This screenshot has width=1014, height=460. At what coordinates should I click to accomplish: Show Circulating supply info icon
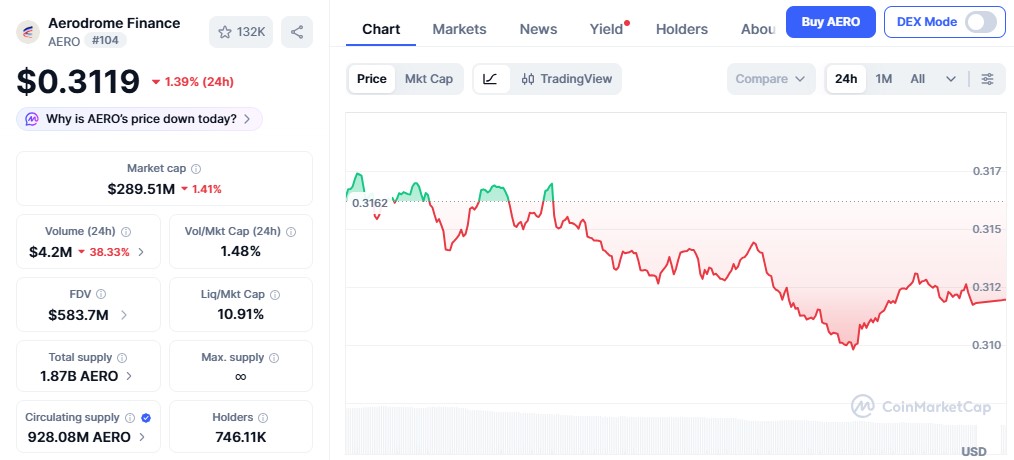coord(130,418)
